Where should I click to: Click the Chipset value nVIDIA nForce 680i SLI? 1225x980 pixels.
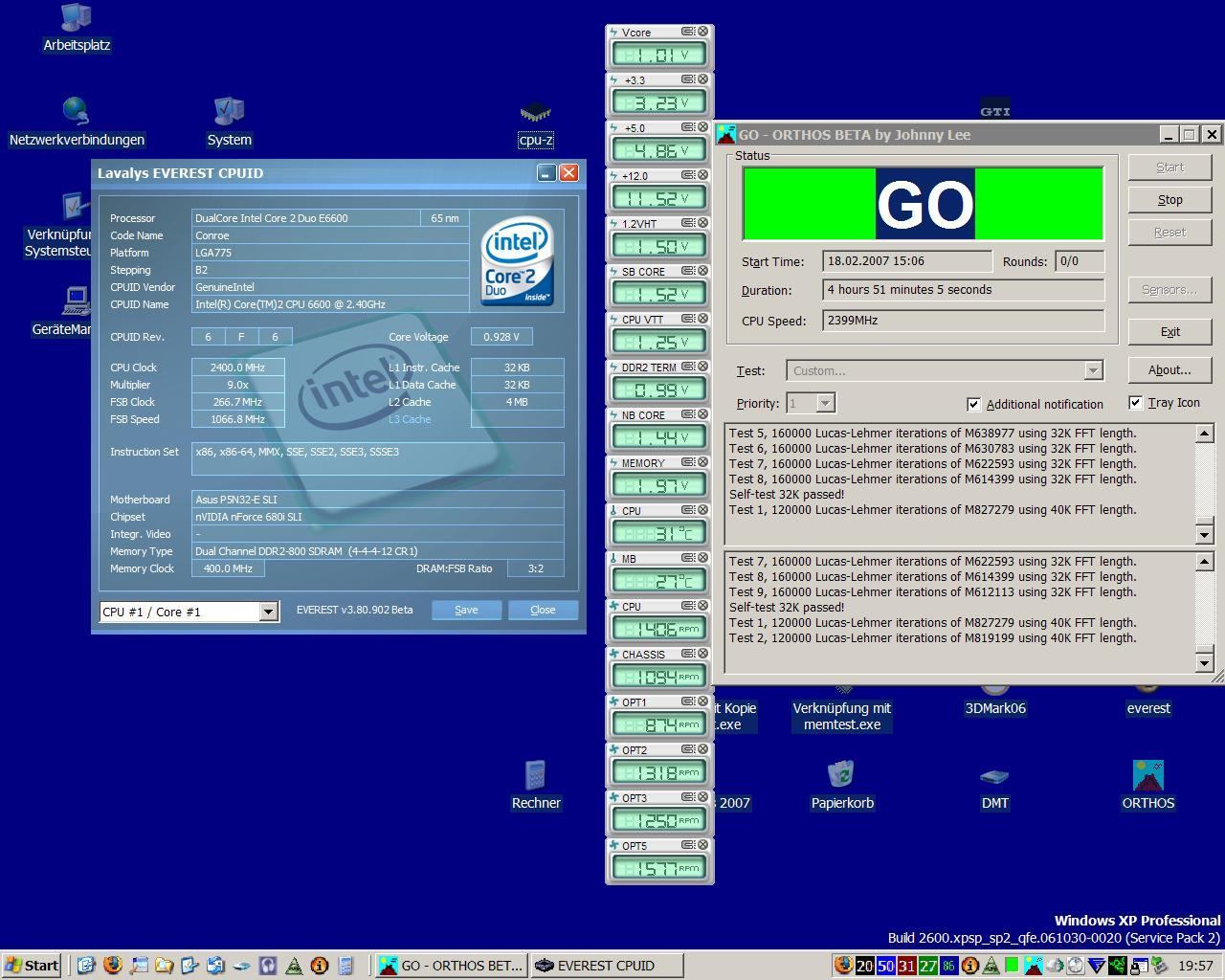coord(377,517)
